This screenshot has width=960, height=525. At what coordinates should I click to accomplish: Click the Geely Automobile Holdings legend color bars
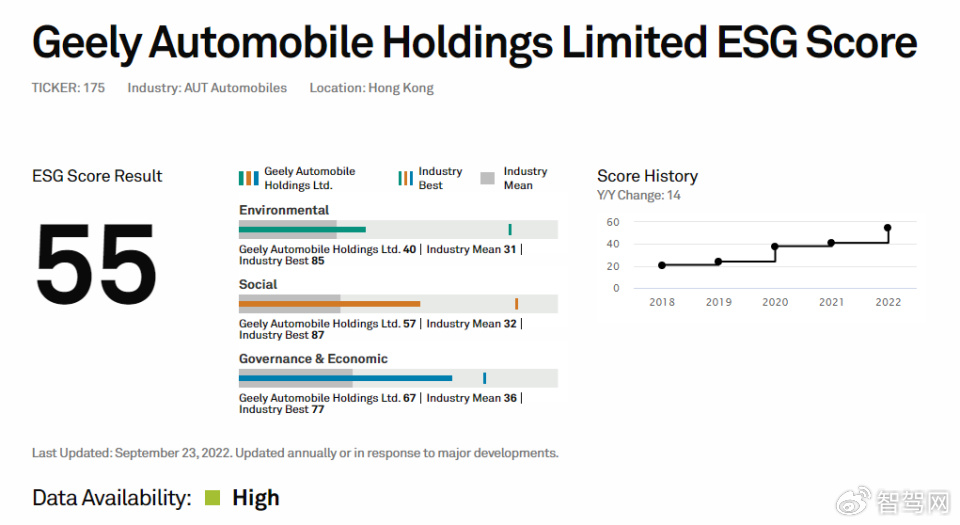point(248,178)
